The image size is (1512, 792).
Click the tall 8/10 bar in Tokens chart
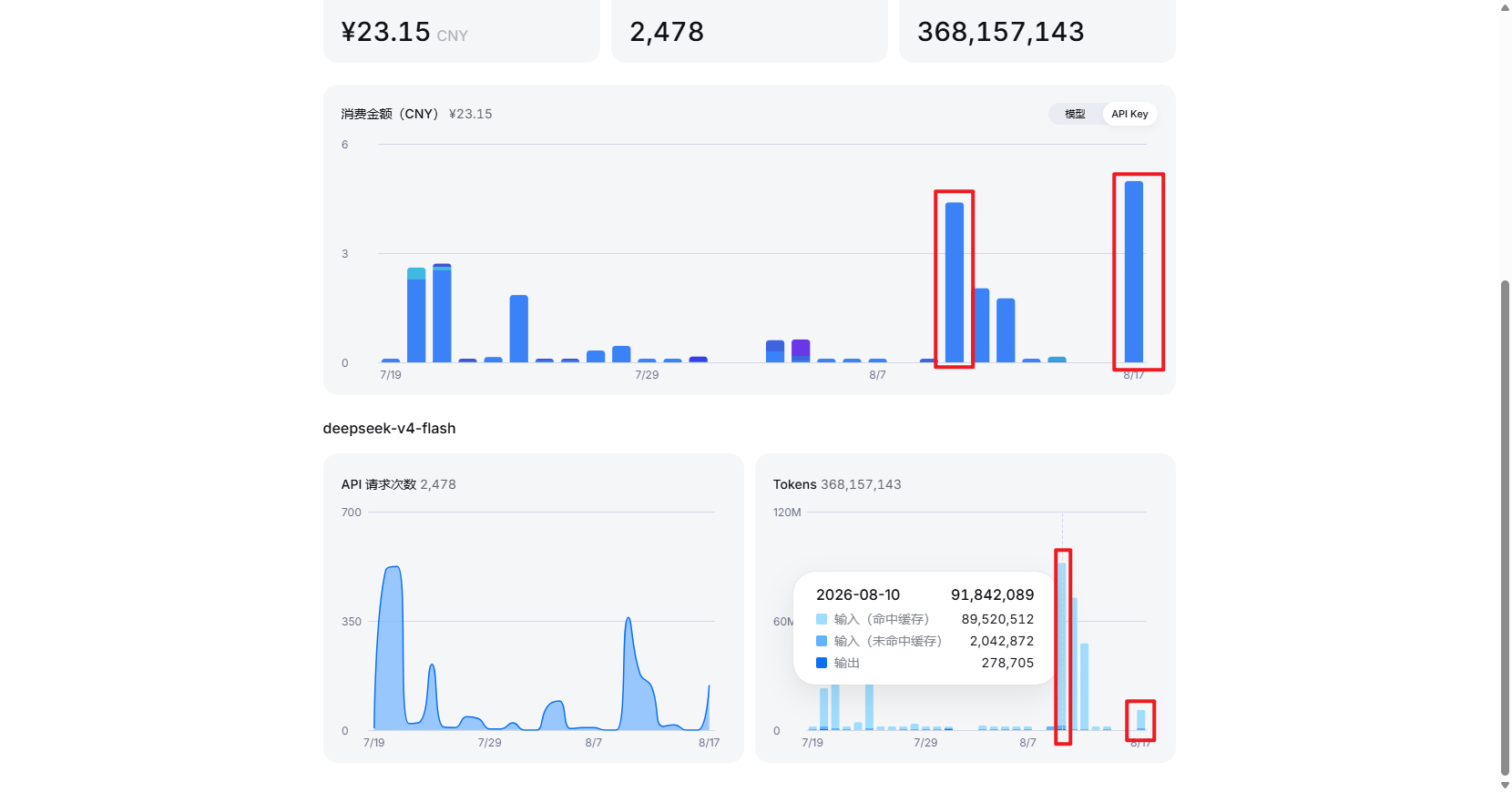[1062, 646]
